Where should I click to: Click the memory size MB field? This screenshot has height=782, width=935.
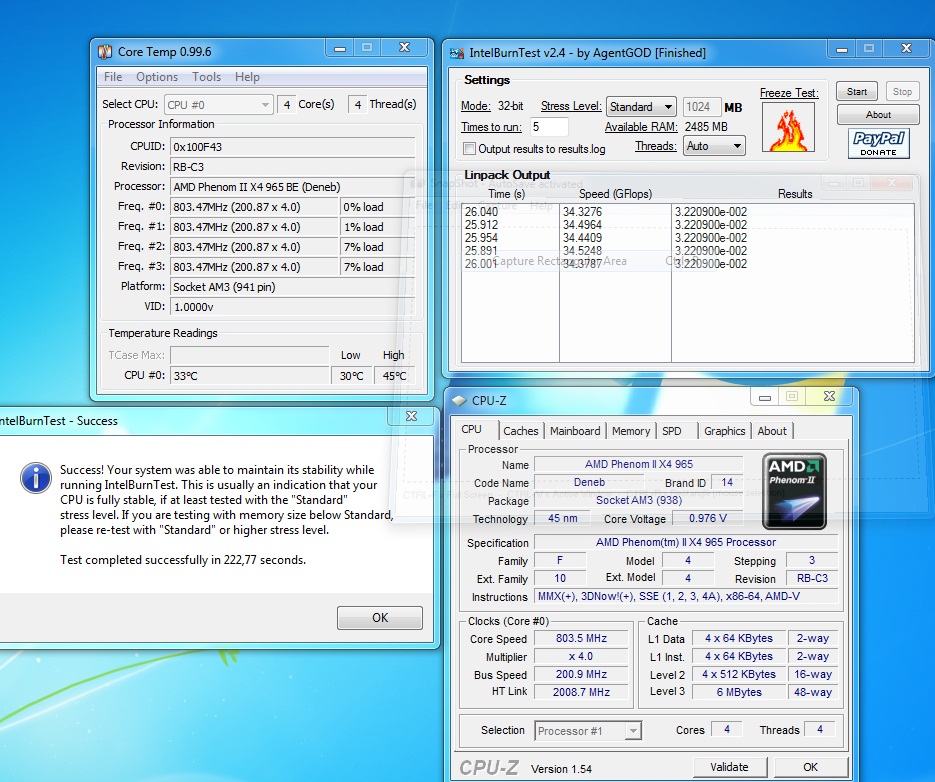coord(701,107)
